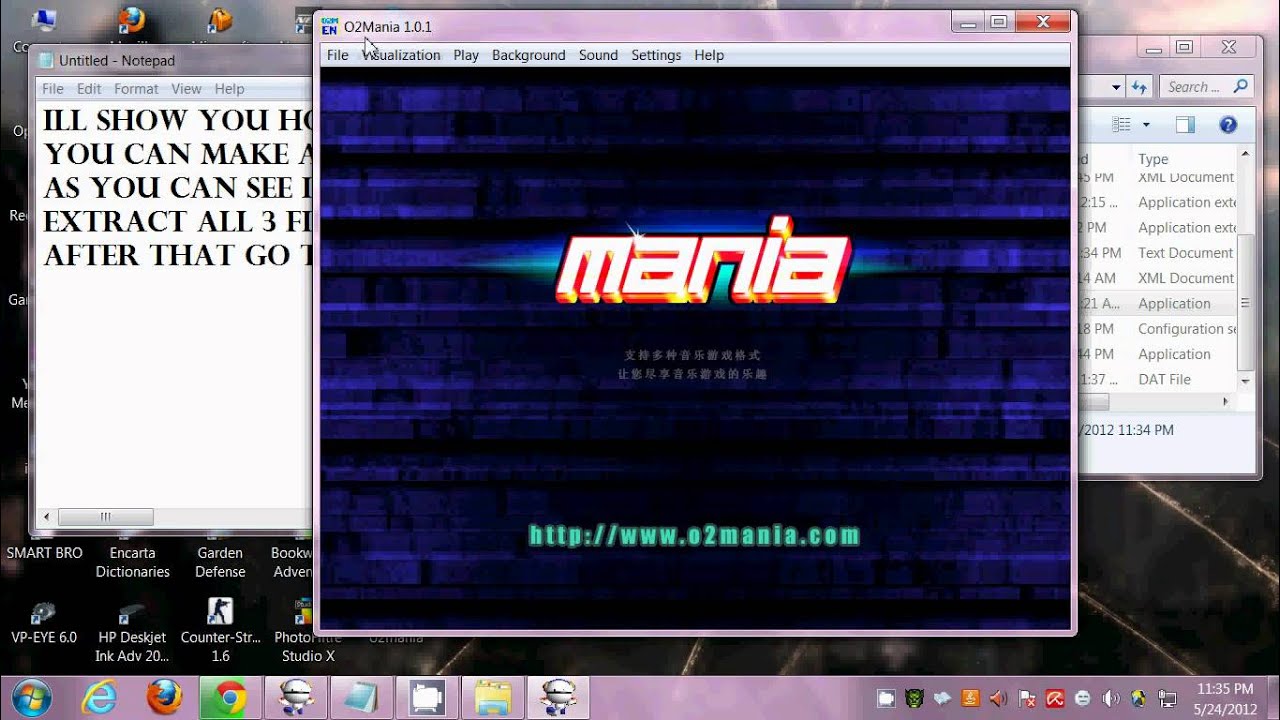The height and width of the screenshot is (720, 1280).
Task: Open the Action Center flag tray icon
Action: pos(1026,698)
